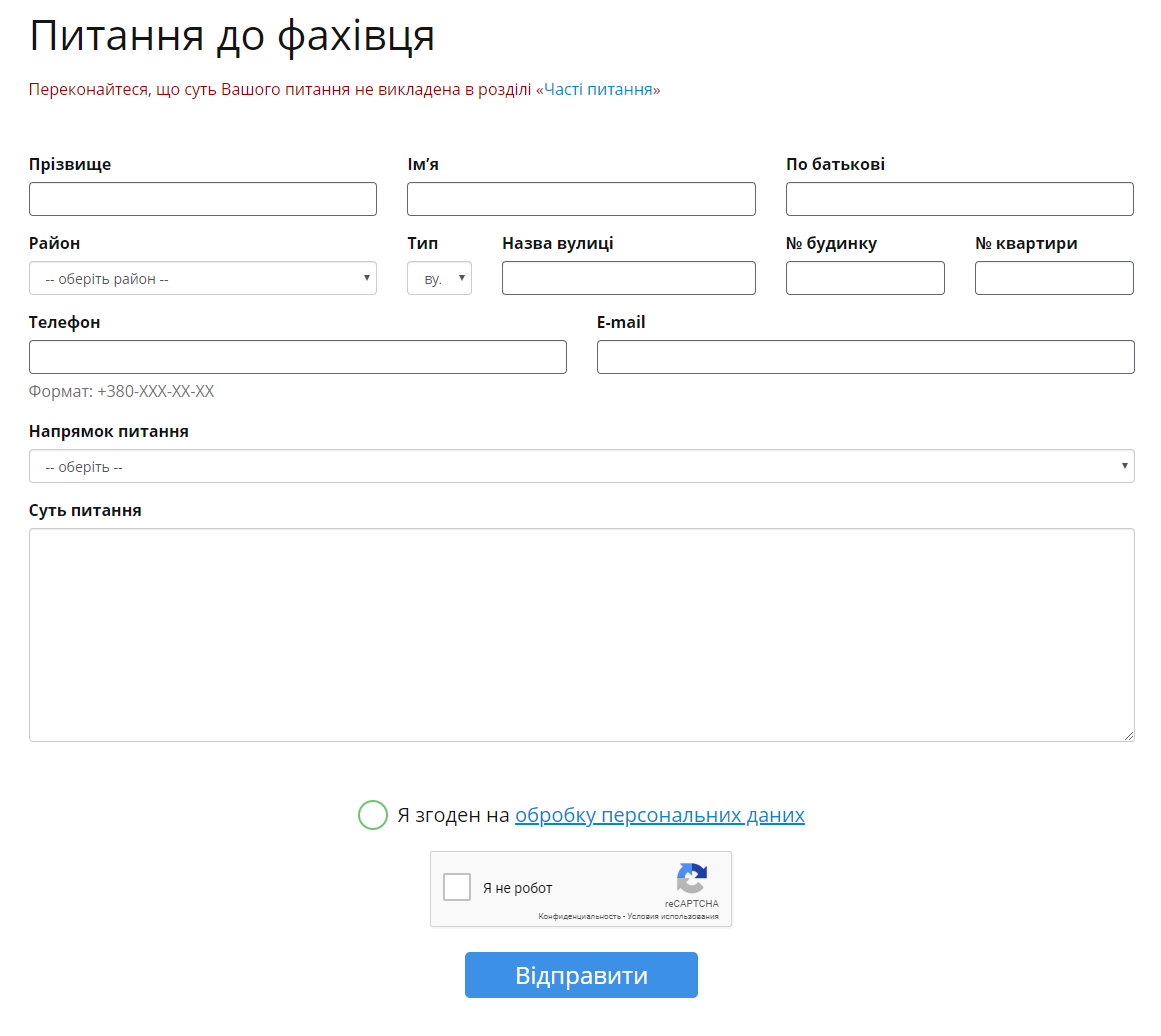
Task: Open «обробку персональних даних» link
Action: 660,815
